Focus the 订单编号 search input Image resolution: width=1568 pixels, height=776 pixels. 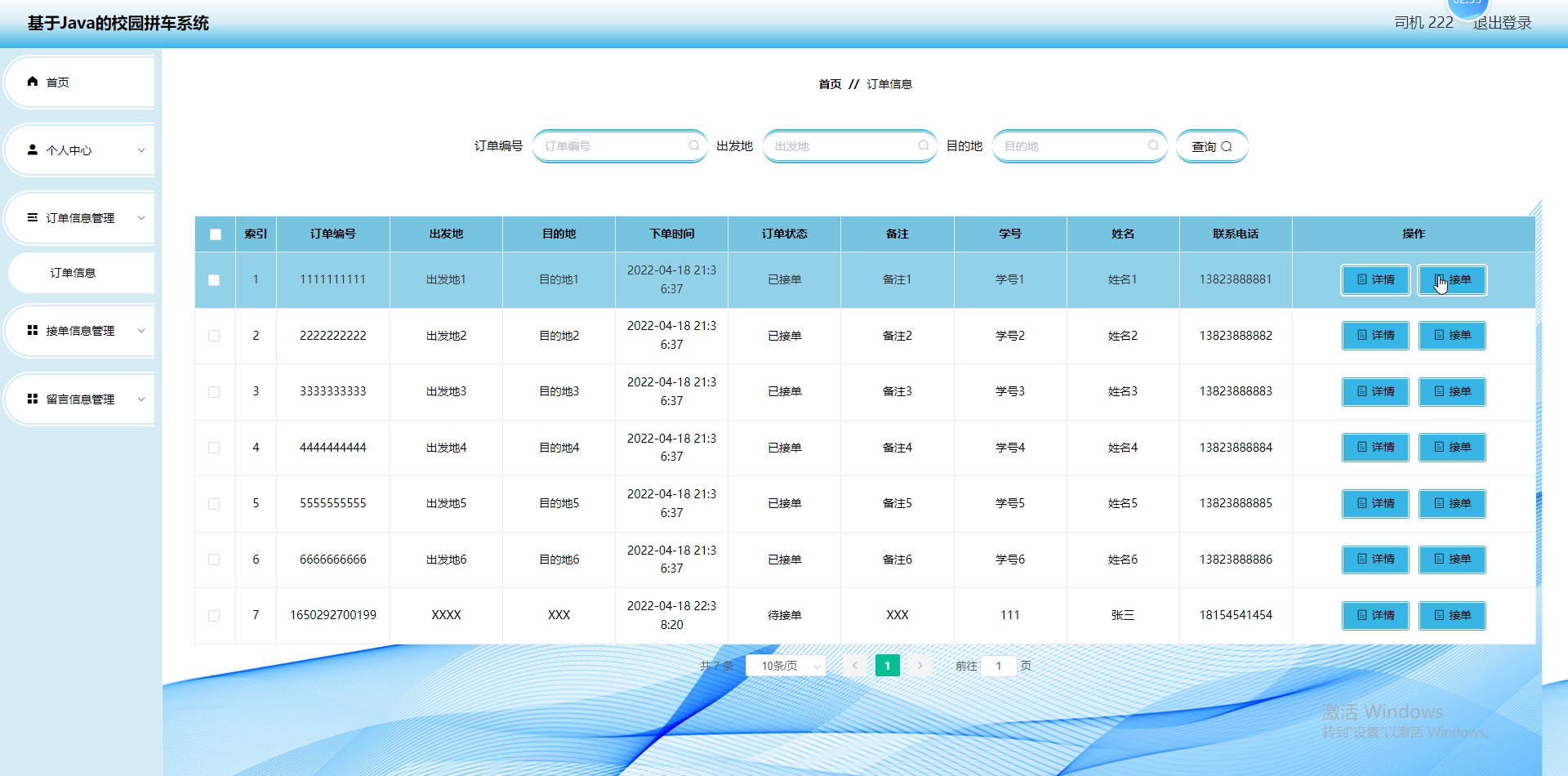point(620,146)
